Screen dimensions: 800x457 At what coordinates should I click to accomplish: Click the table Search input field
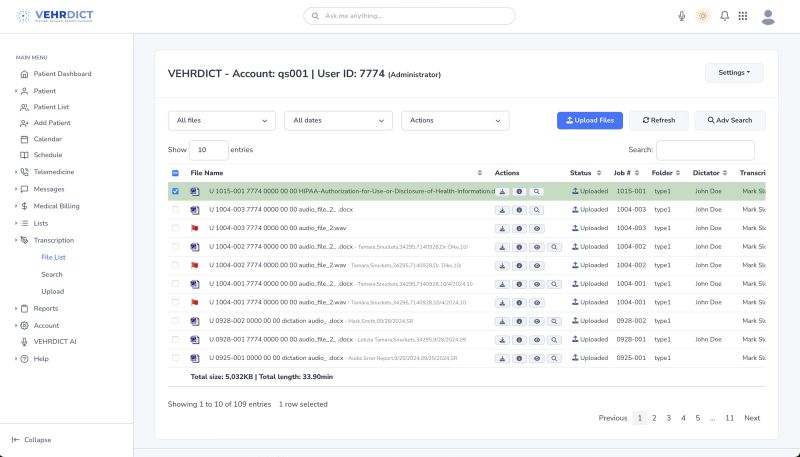click(x=705, y=150)
